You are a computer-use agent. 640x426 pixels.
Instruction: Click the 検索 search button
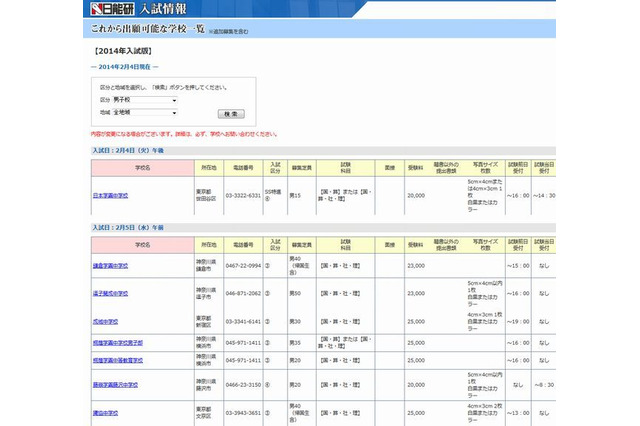click(231, 114)
